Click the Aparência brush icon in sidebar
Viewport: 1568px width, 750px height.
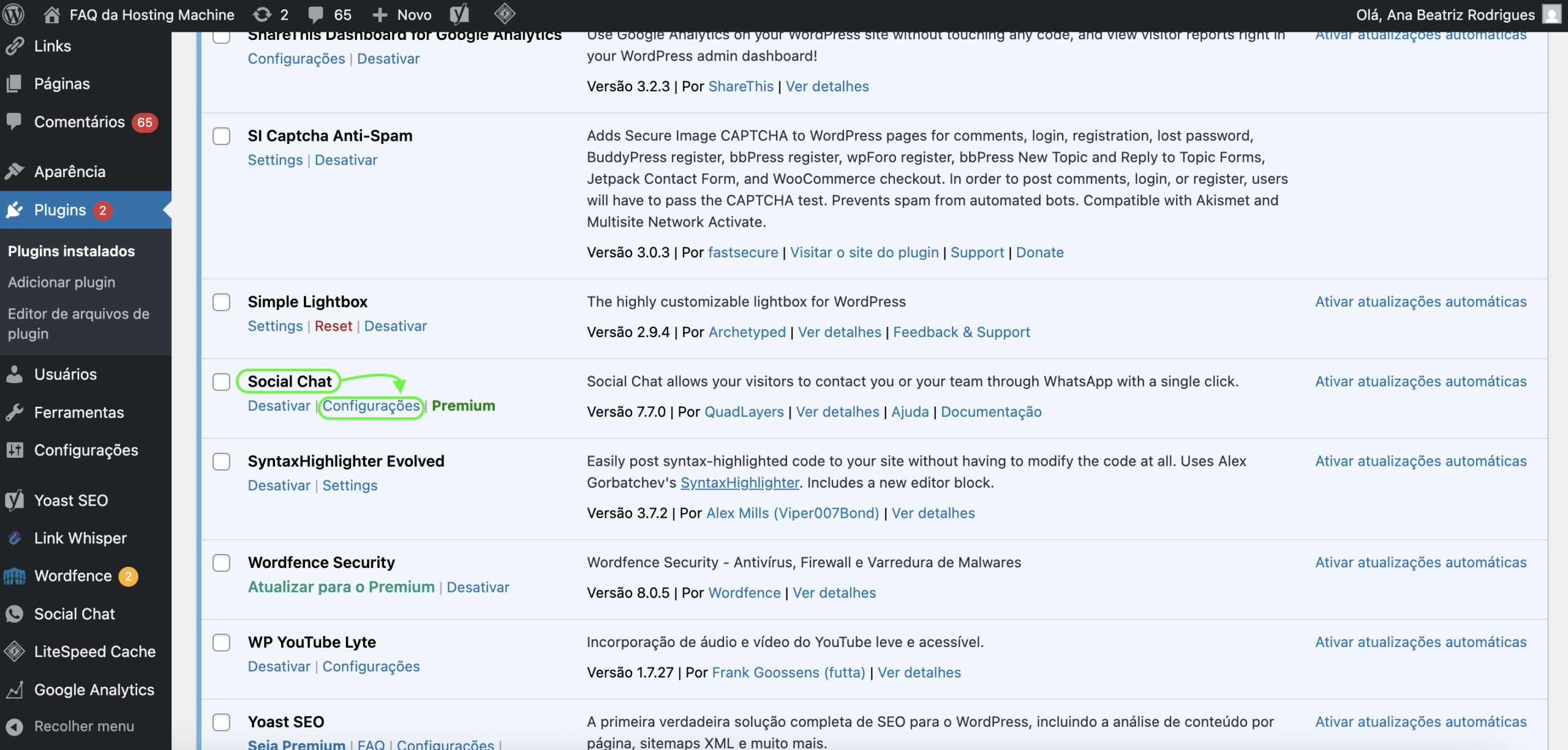pos(15,171)
